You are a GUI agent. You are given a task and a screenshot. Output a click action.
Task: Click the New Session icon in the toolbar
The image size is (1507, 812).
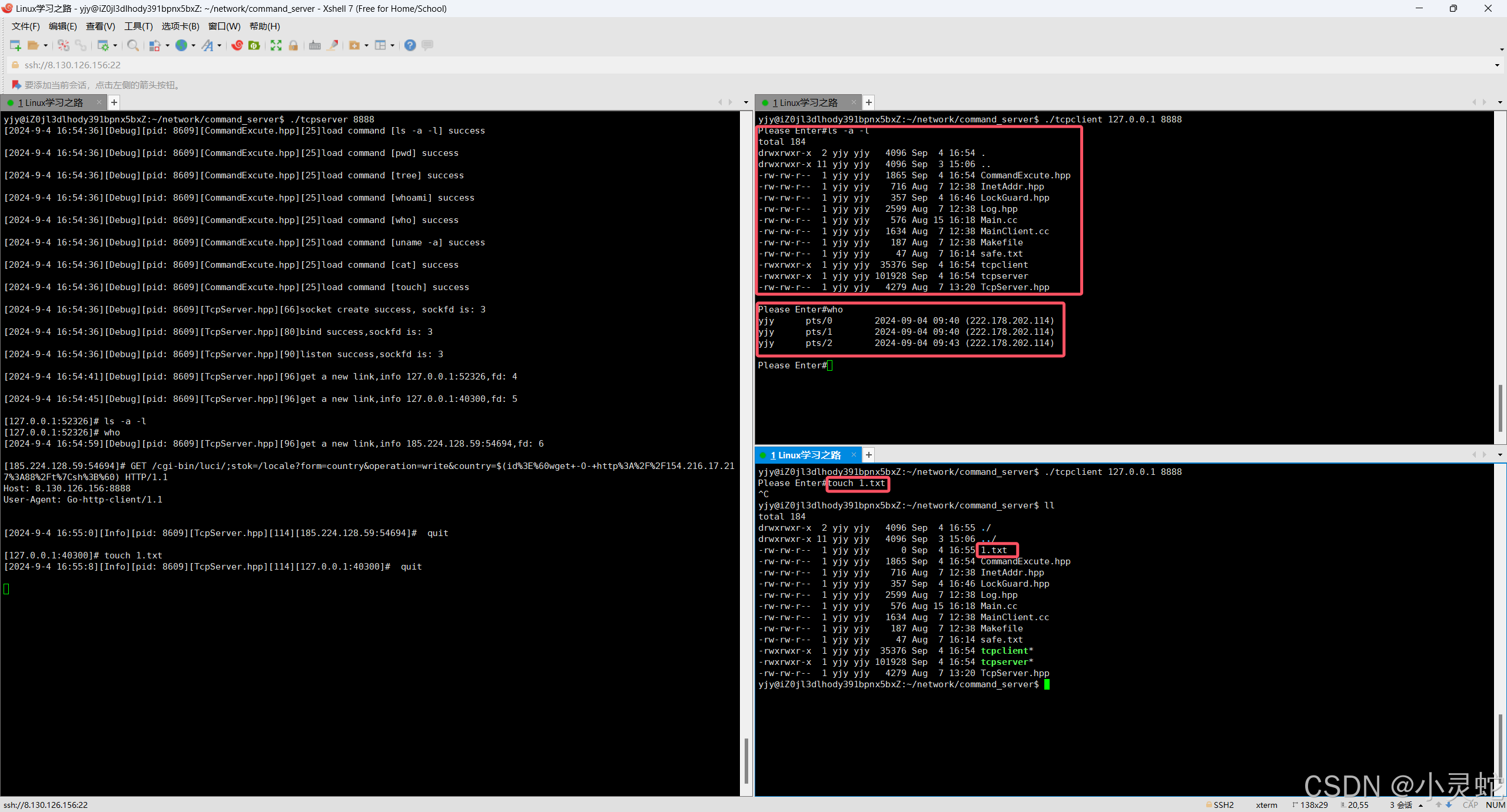15,45
